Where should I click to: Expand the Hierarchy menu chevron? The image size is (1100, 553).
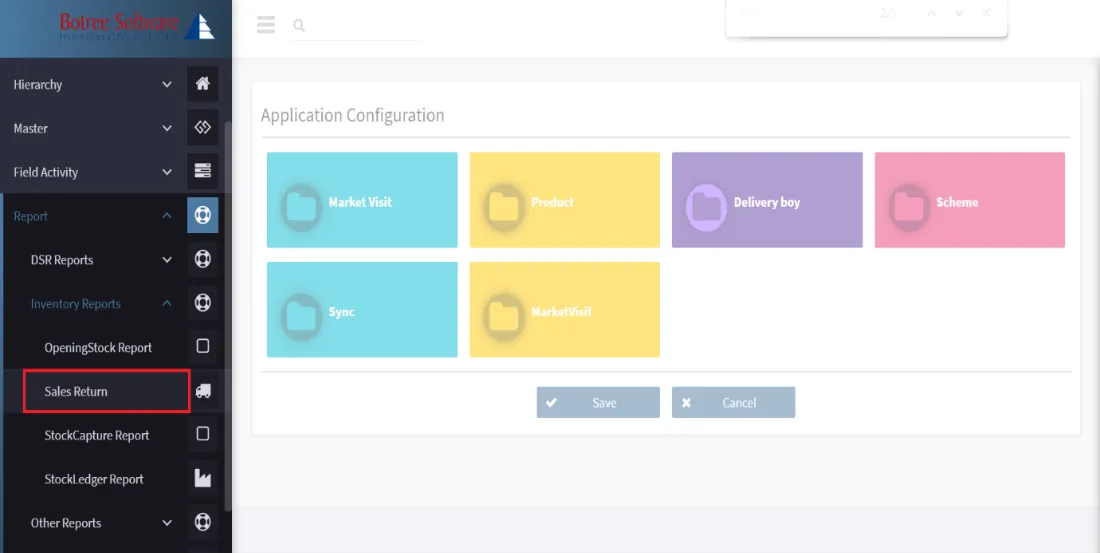167,84
